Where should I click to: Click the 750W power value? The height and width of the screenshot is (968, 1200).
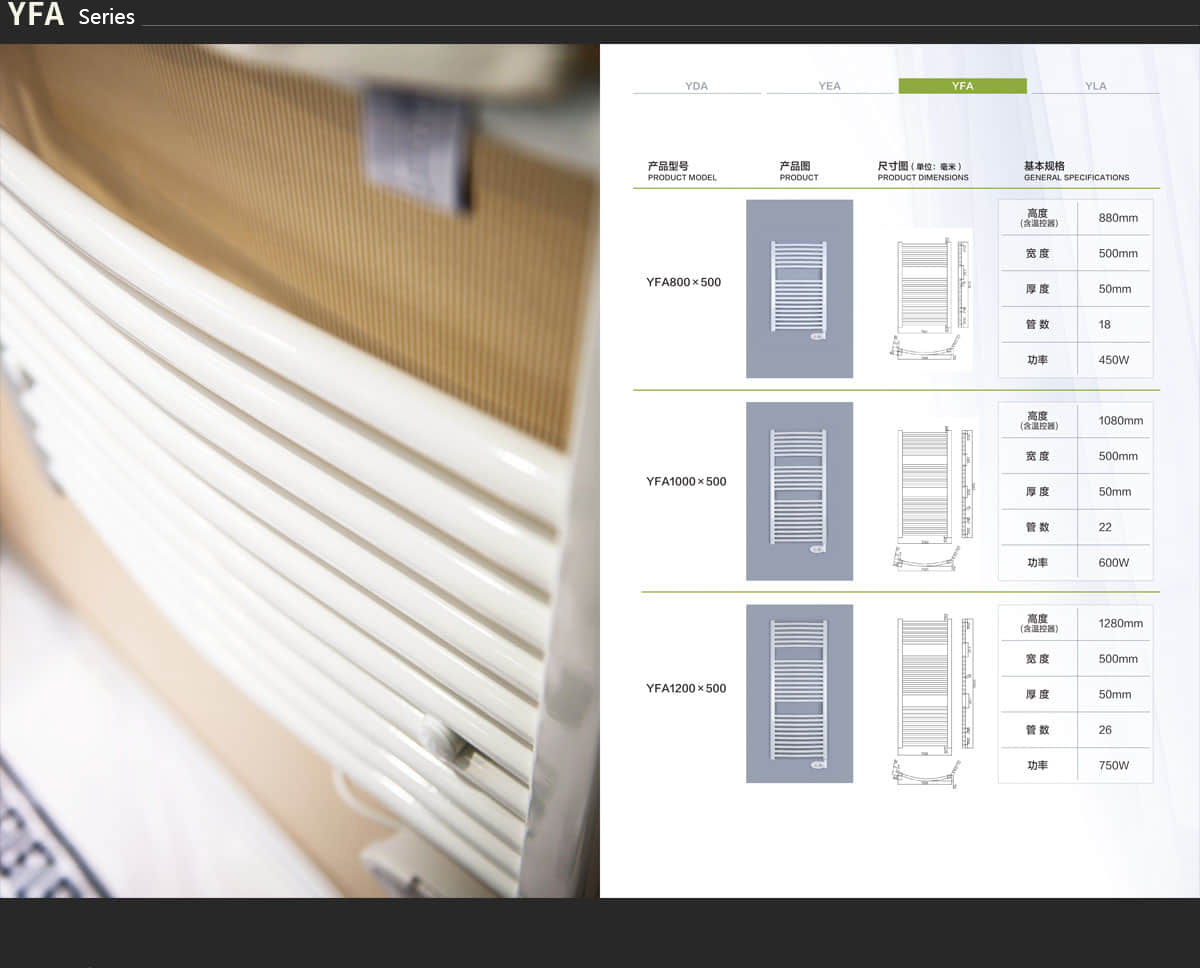[x=1113, y=765]
